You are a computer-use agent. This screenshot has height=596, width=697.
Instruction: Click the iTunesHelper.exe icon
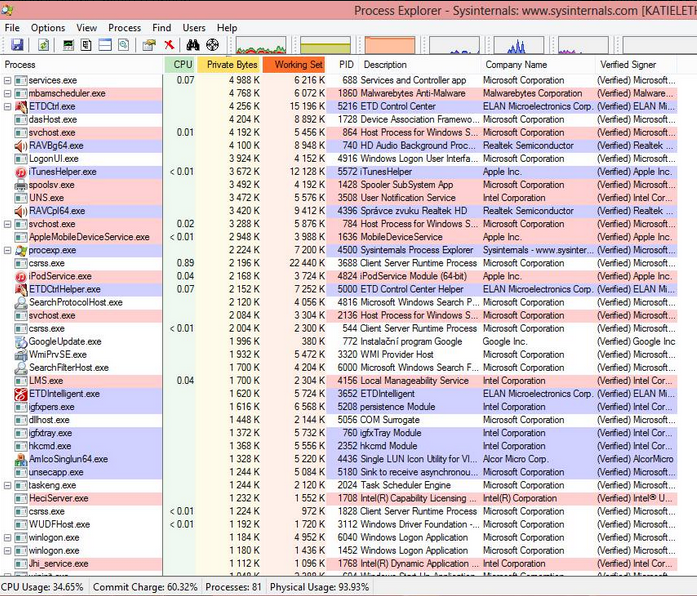pos(21,172)
